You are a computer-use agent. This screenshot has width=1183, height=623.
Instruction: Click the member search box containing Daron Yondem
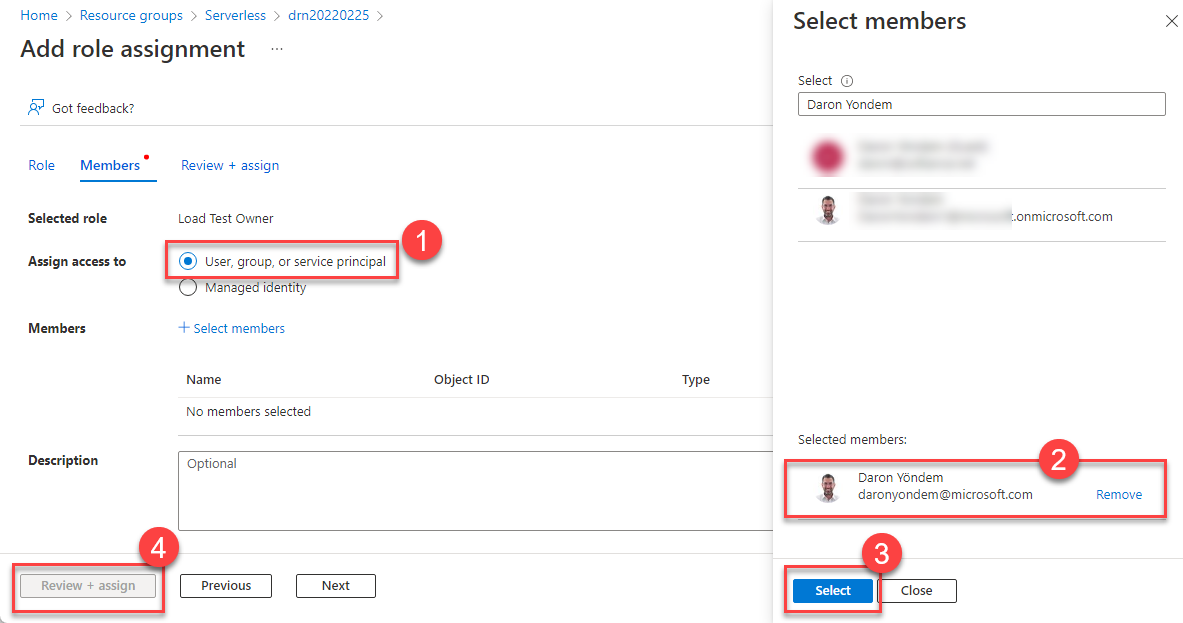pos(981,103)
